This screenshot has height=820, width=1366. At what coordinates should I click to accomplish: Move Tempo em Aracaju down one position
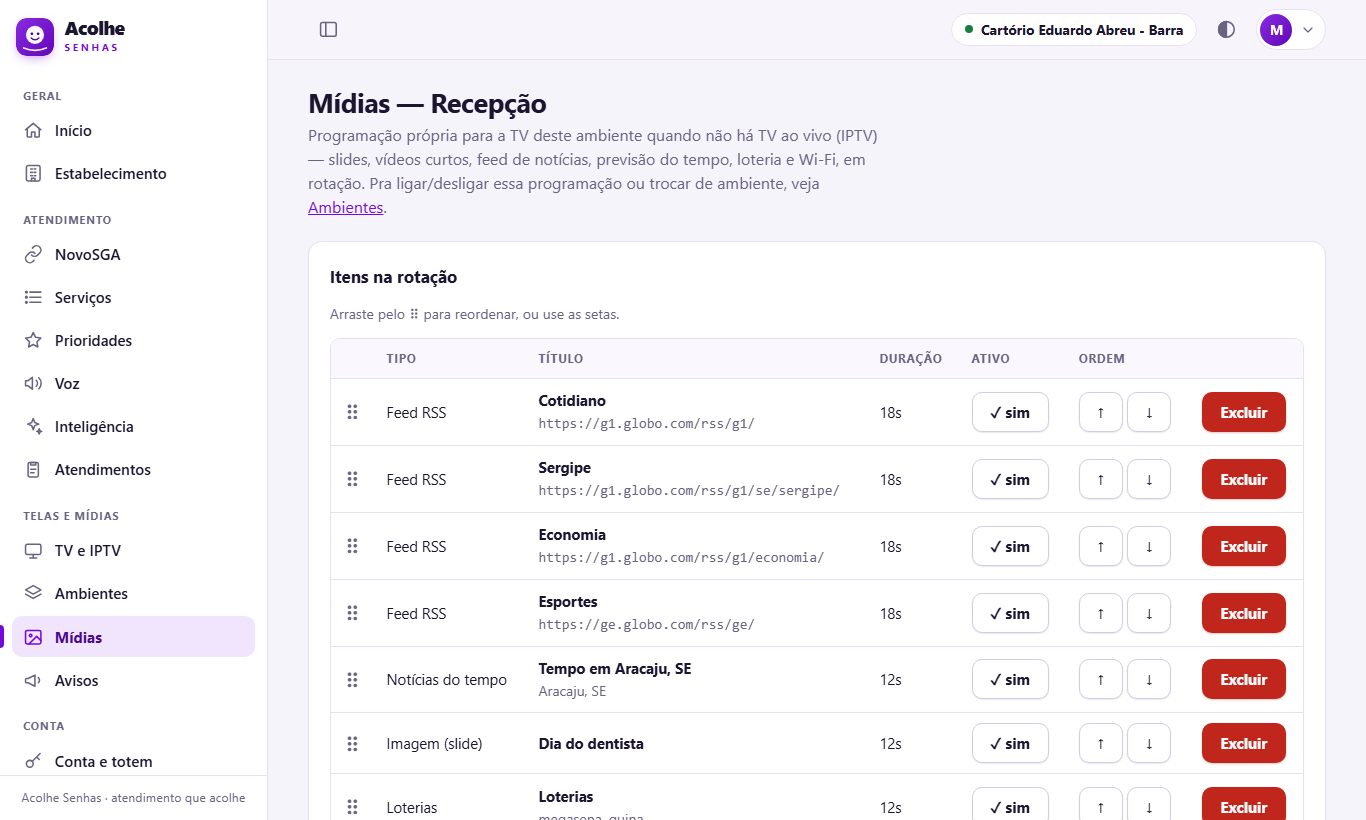[x=1149, y=679]
